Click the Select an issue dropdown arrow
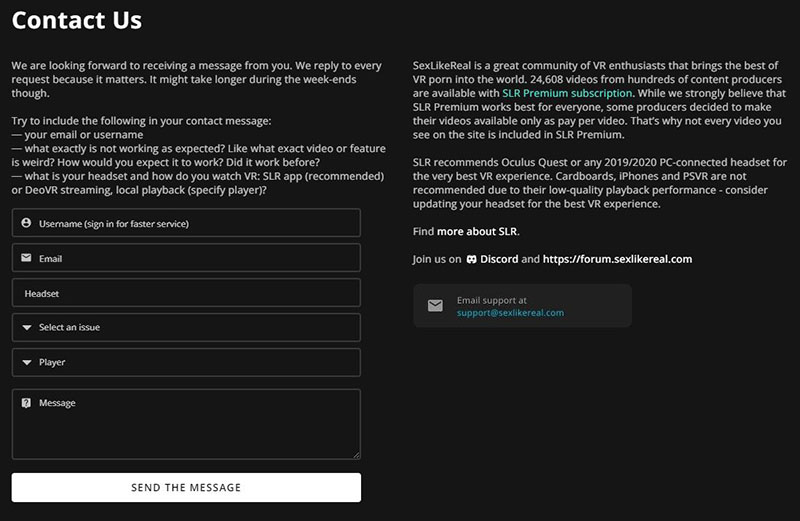This screenshot has width=800, height=521. point(27,328)
